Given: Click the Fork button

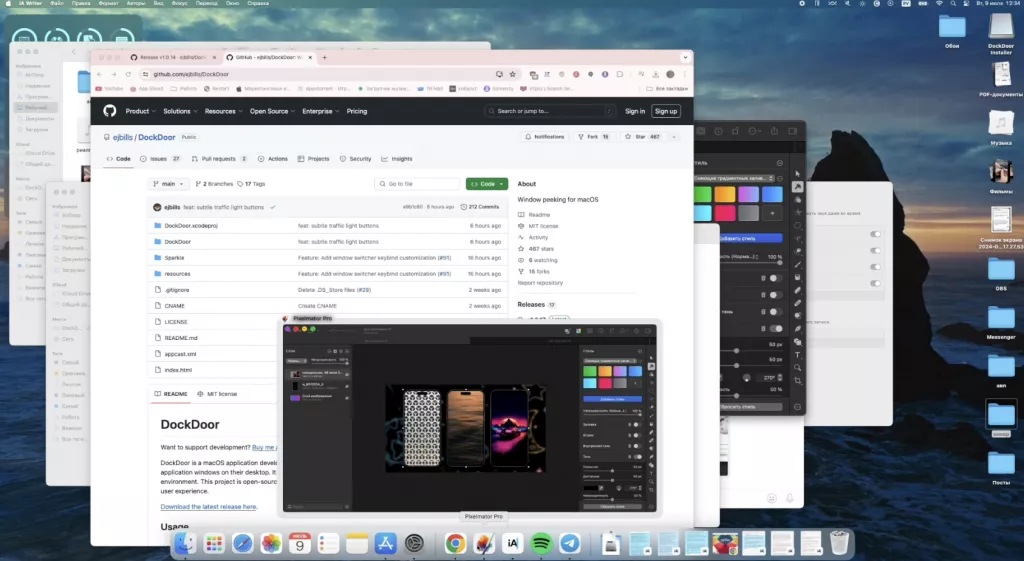Looking at the screenshot, I should 593,137.
